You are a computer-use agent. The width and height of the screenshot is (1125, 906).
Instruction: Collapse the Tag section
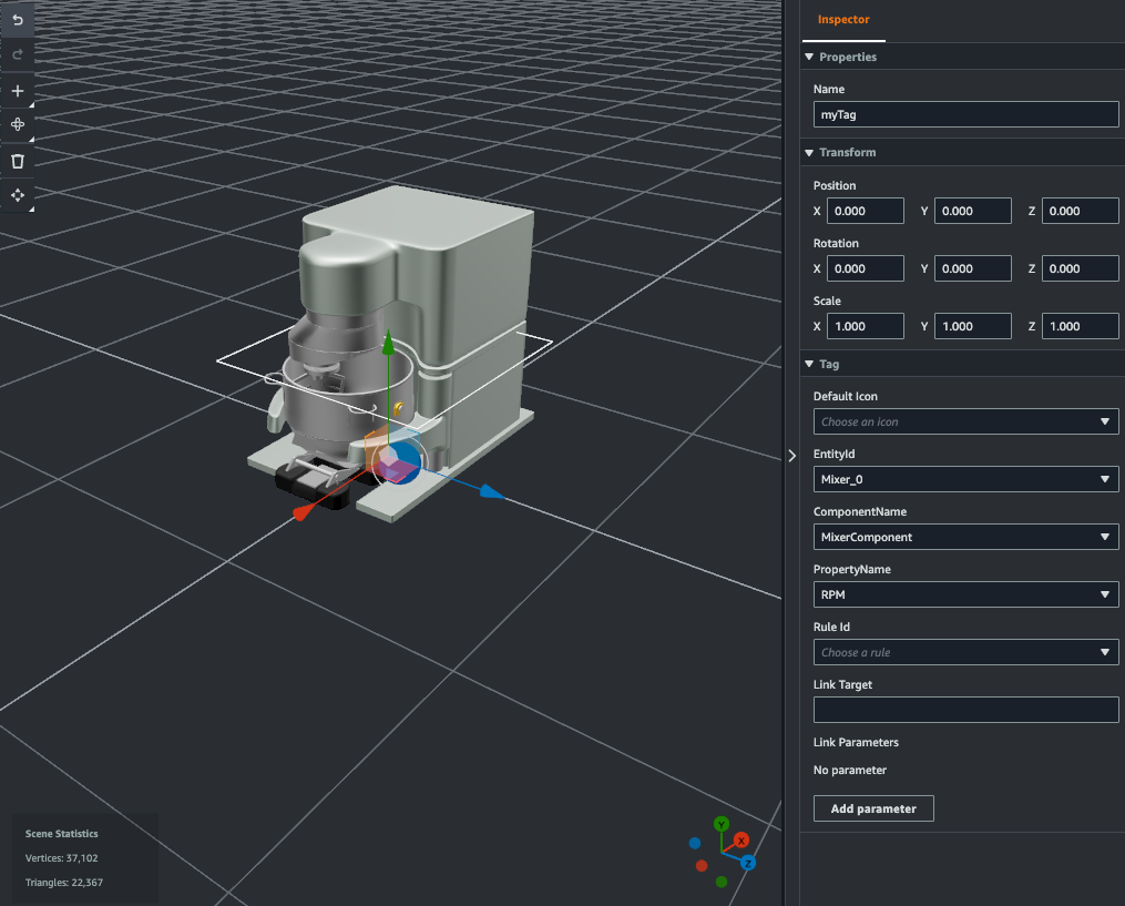pos(809,364)
